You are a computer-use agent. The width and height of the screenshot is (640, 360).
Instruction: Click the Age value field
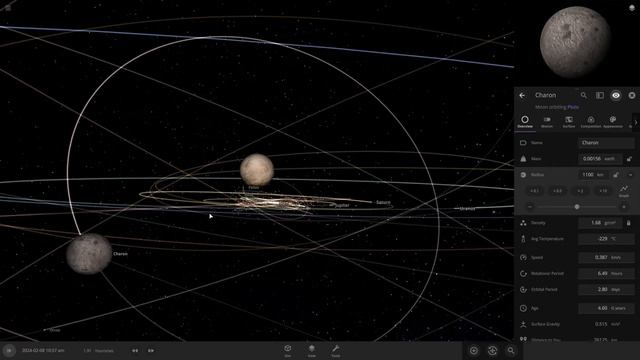[x=607, y=308]
